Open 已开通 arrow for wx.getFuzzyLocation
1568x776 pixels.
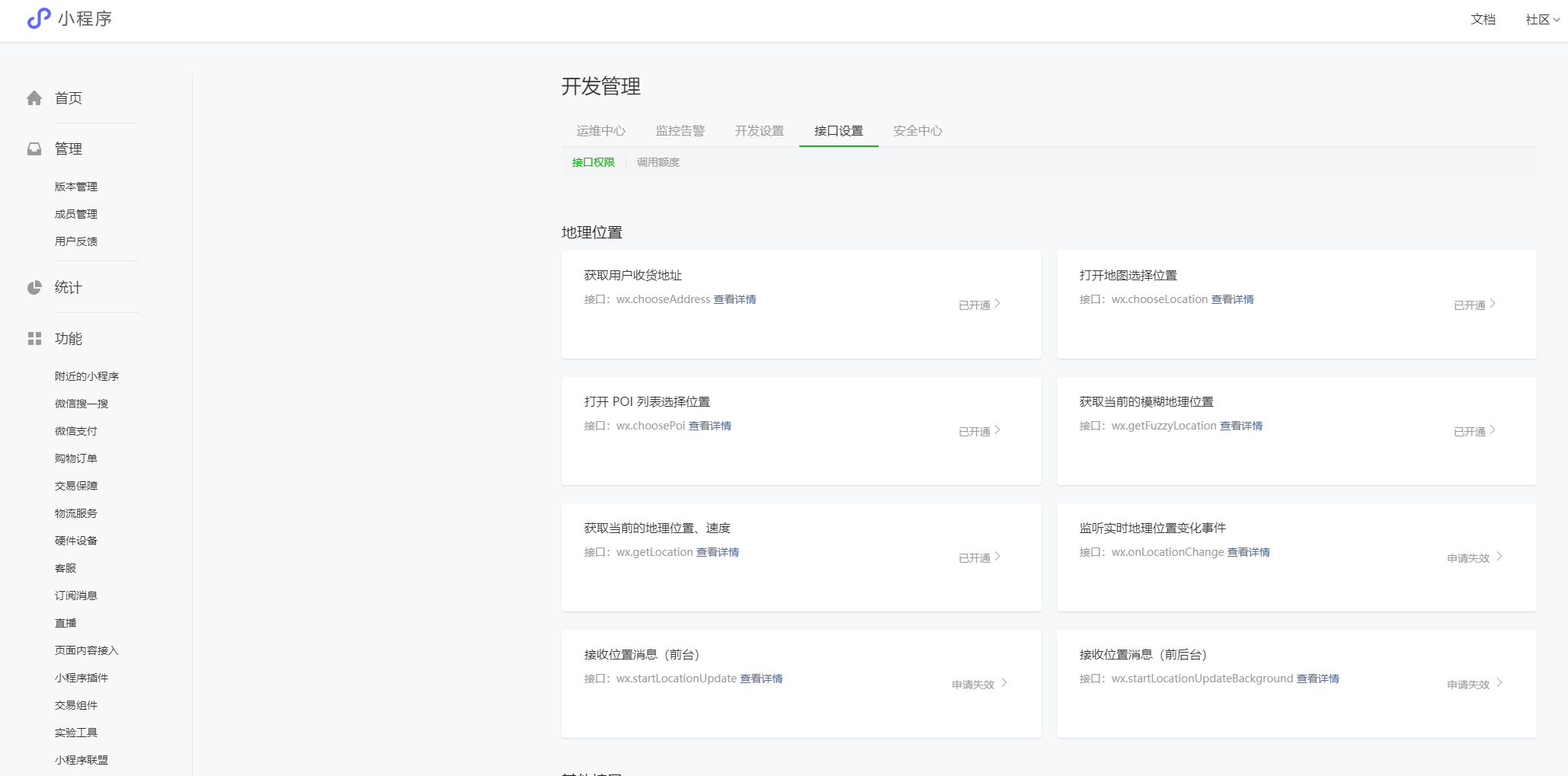pyautogui.click(x=1492, y=430)
